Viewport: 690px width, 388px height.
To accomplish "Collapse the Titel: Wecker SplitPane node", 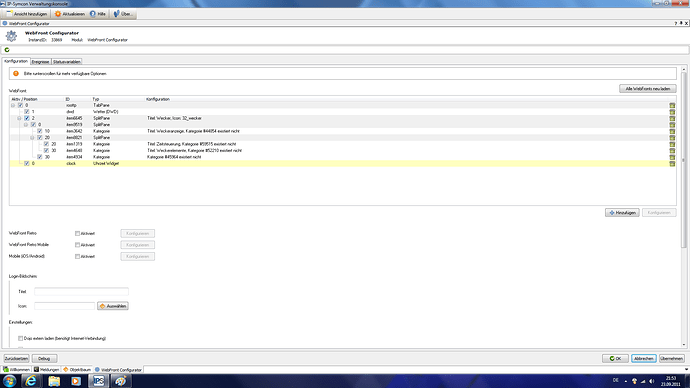I will pyautogui.click(x=19, y=118).
